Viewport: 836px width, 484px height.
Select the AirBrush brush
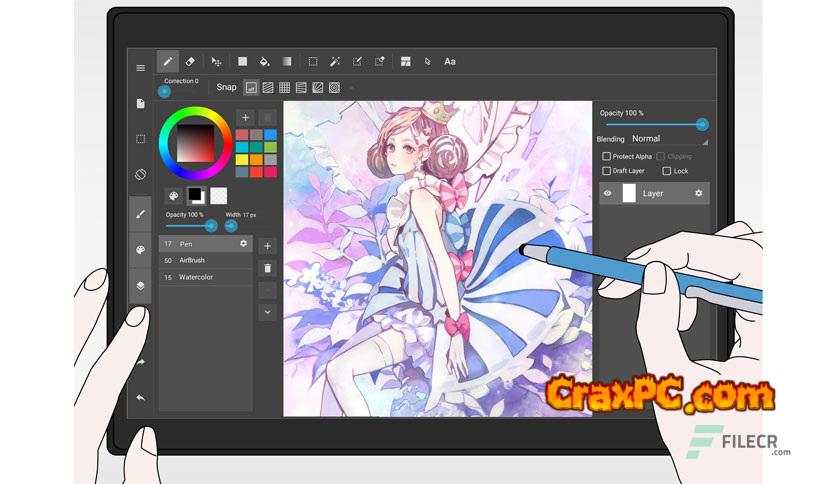[205, 260]
